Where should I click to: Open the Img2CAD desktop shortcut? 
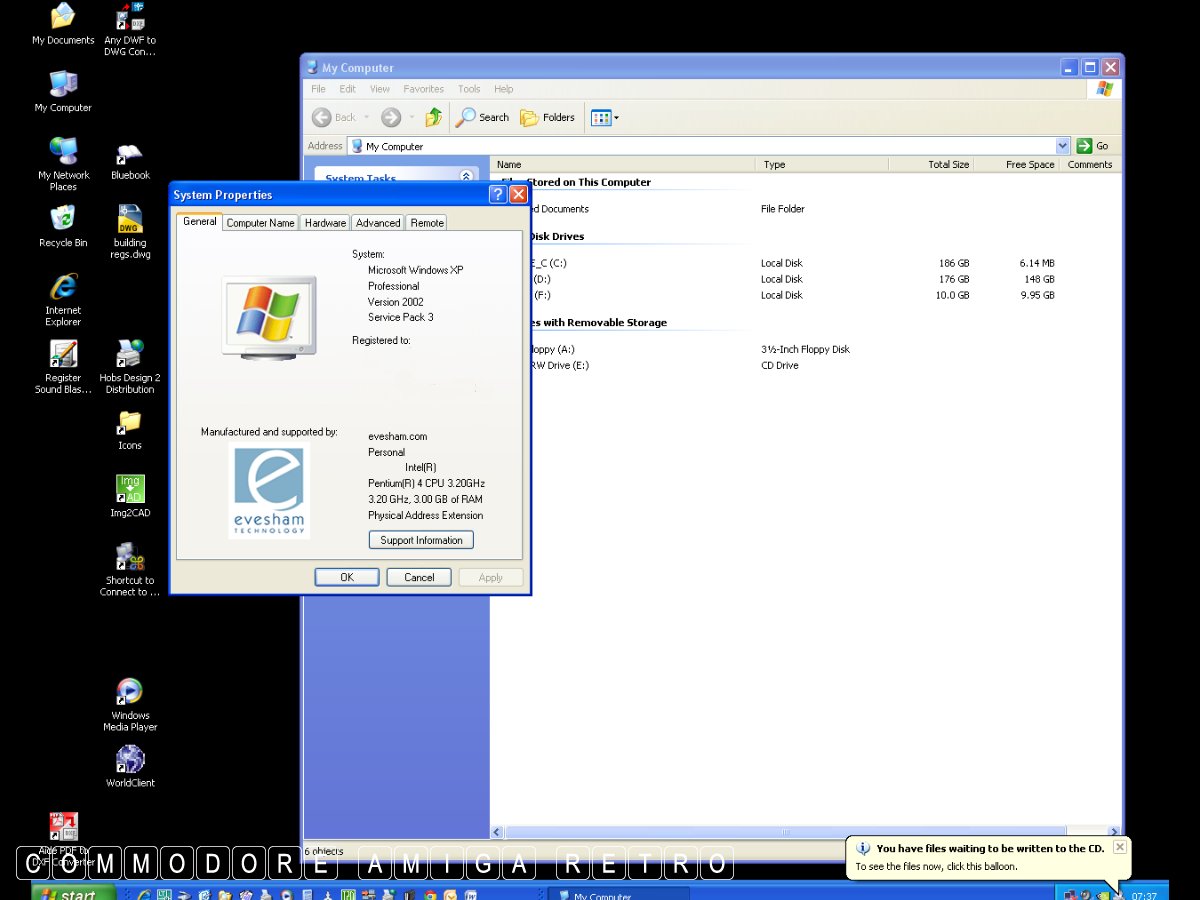(x=130, y=489)
